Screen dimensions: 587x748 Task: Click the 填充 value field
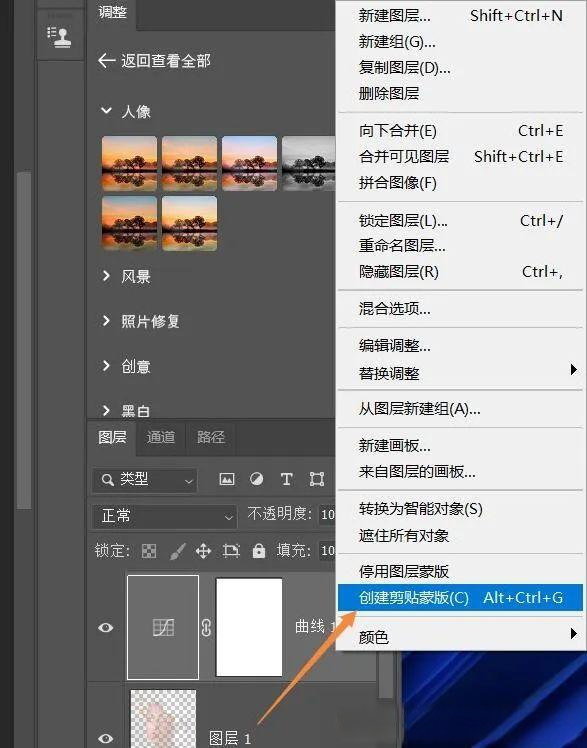tap(327, 551)
